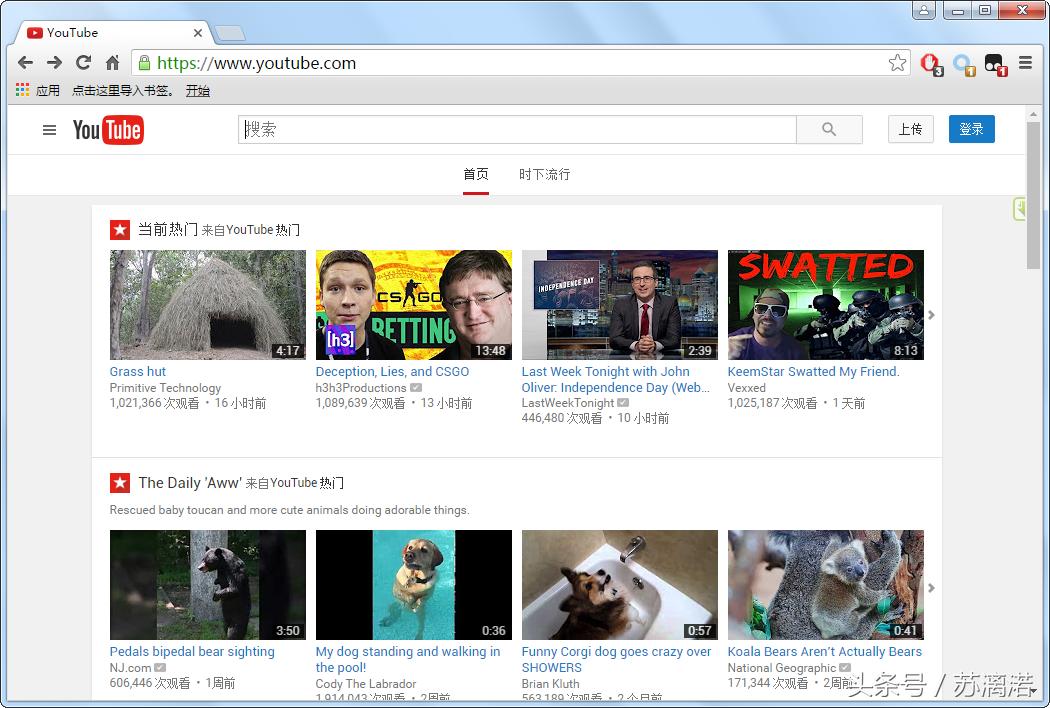This screenshot has width=1050, height=708.
Task: Visit the Brian Kluth channel
Action: pyautogui.click(x=550, y=684)
